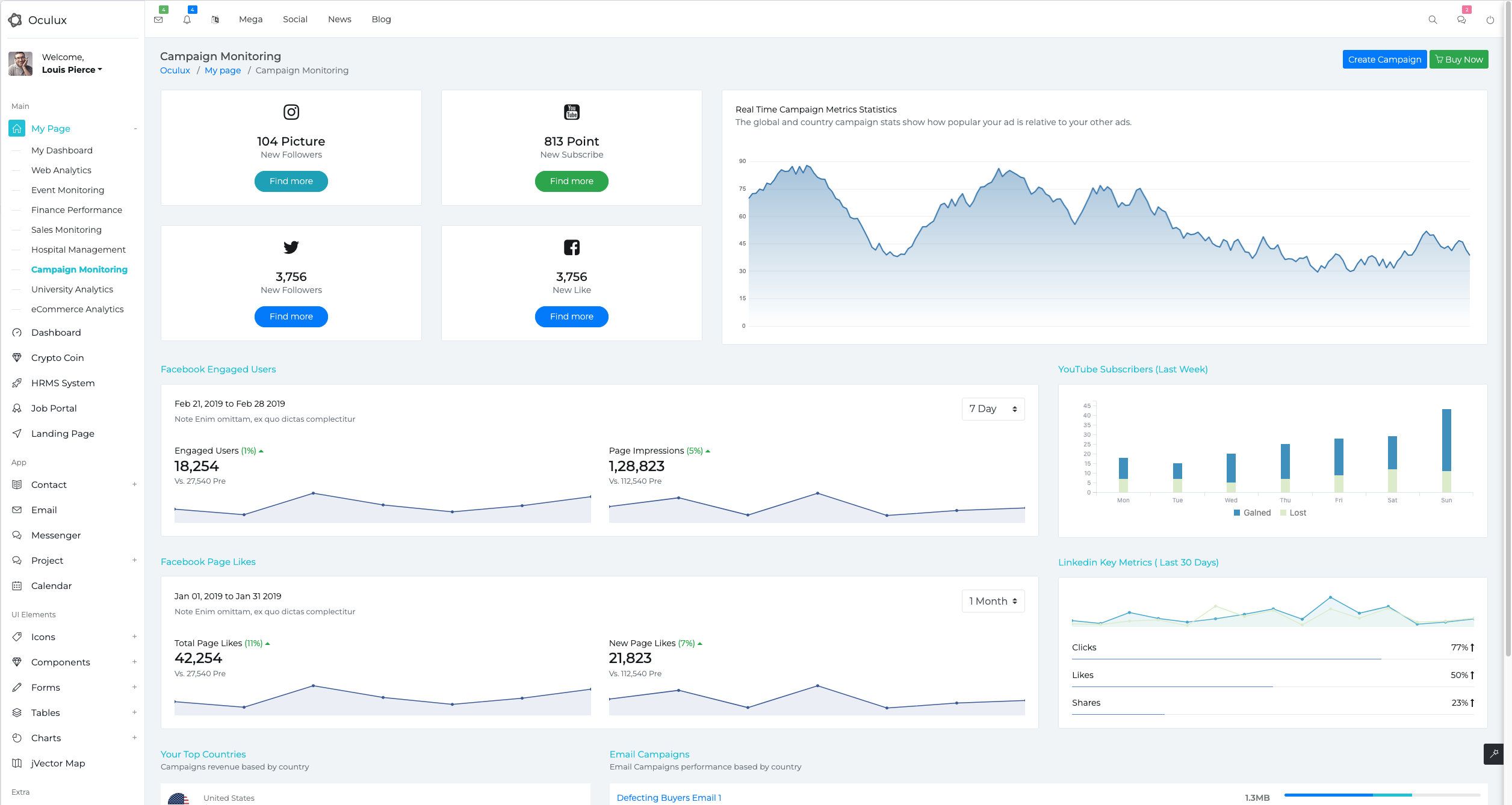This screenshot has height=805, width=1512.
Task: Click the YouTube icon on 813 Point card
Action: coord(572,112)
